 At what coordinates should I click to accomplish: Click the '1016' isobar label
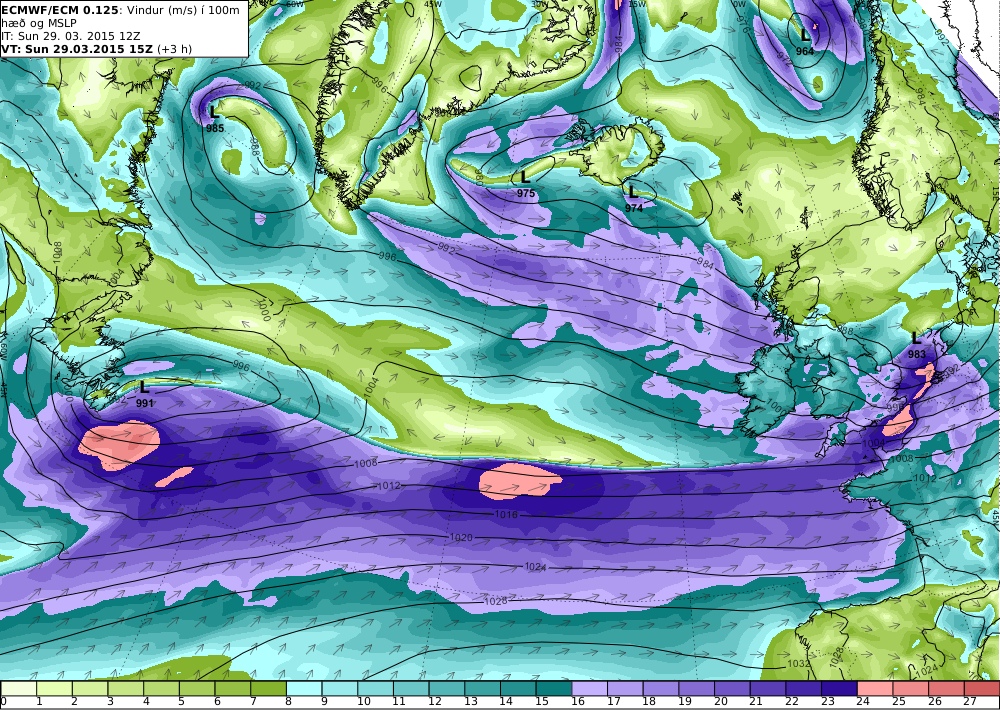coord(506,514)
